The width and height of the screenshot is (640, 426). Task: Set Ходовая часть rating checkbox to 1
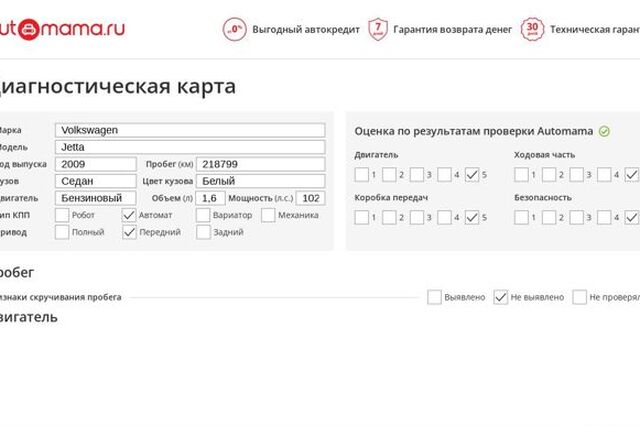click(521, 175)
